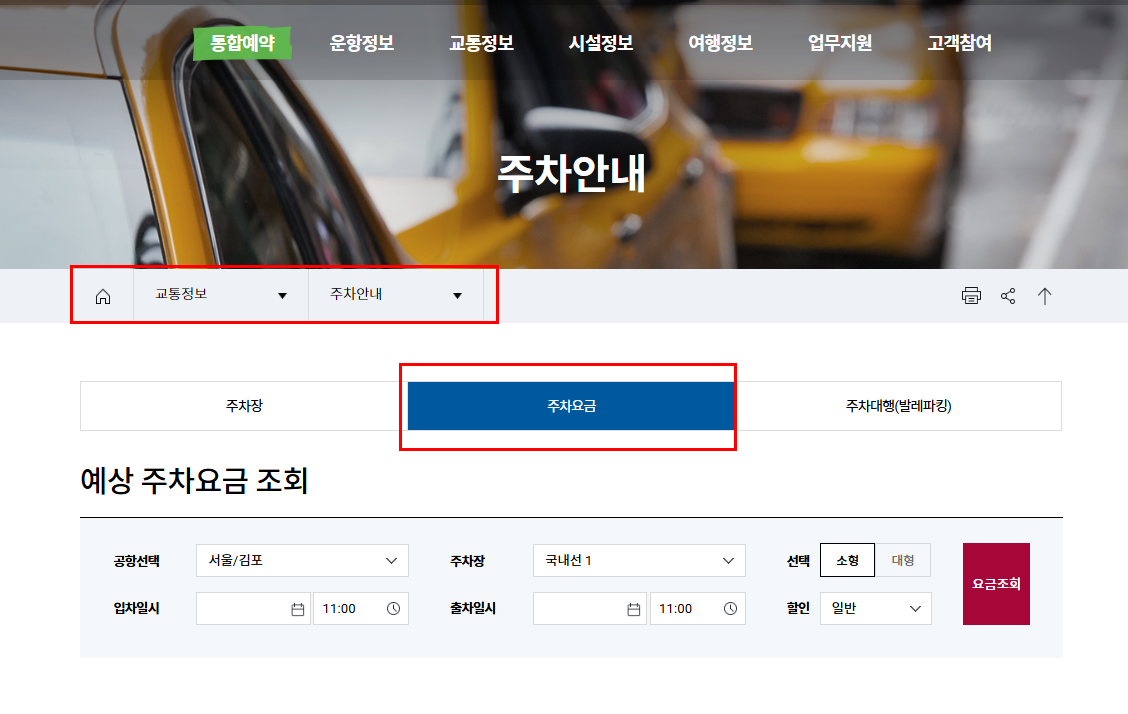1128x714 pixels.
Task: Open the print page icon
Action: [970, 295]
